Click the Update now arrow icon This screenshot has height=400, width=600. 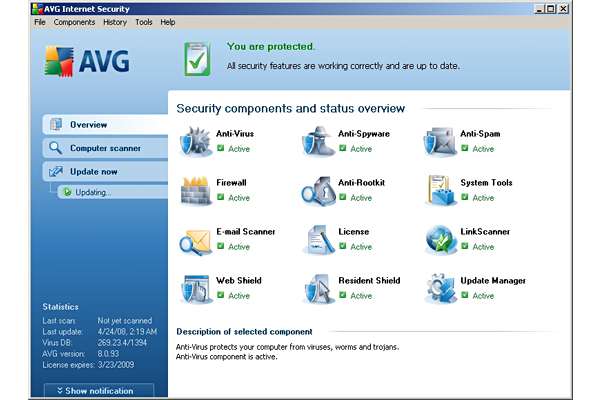point(56,171)
